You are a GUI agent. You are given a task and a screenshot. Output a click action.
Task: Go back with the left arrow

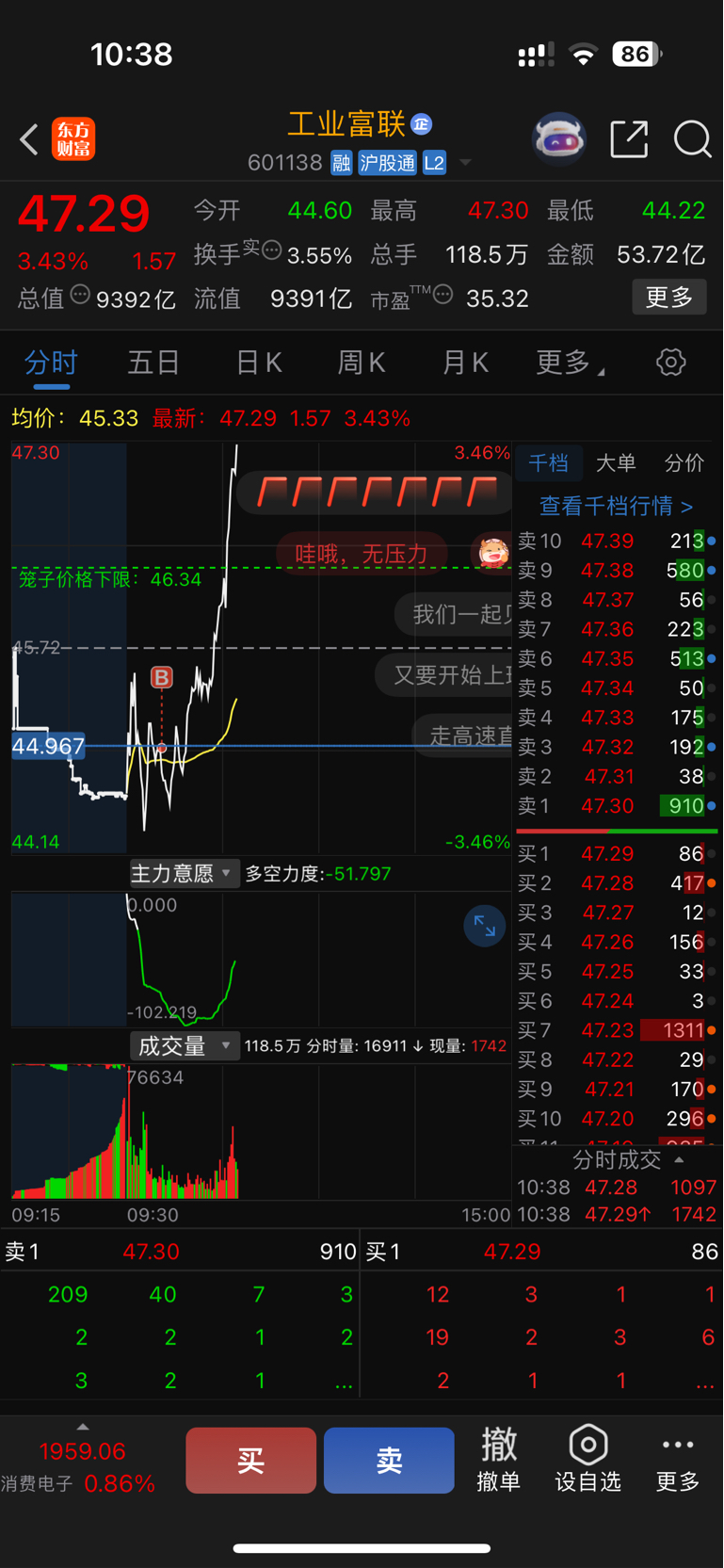pyautogui.click(x=29, y=139)
